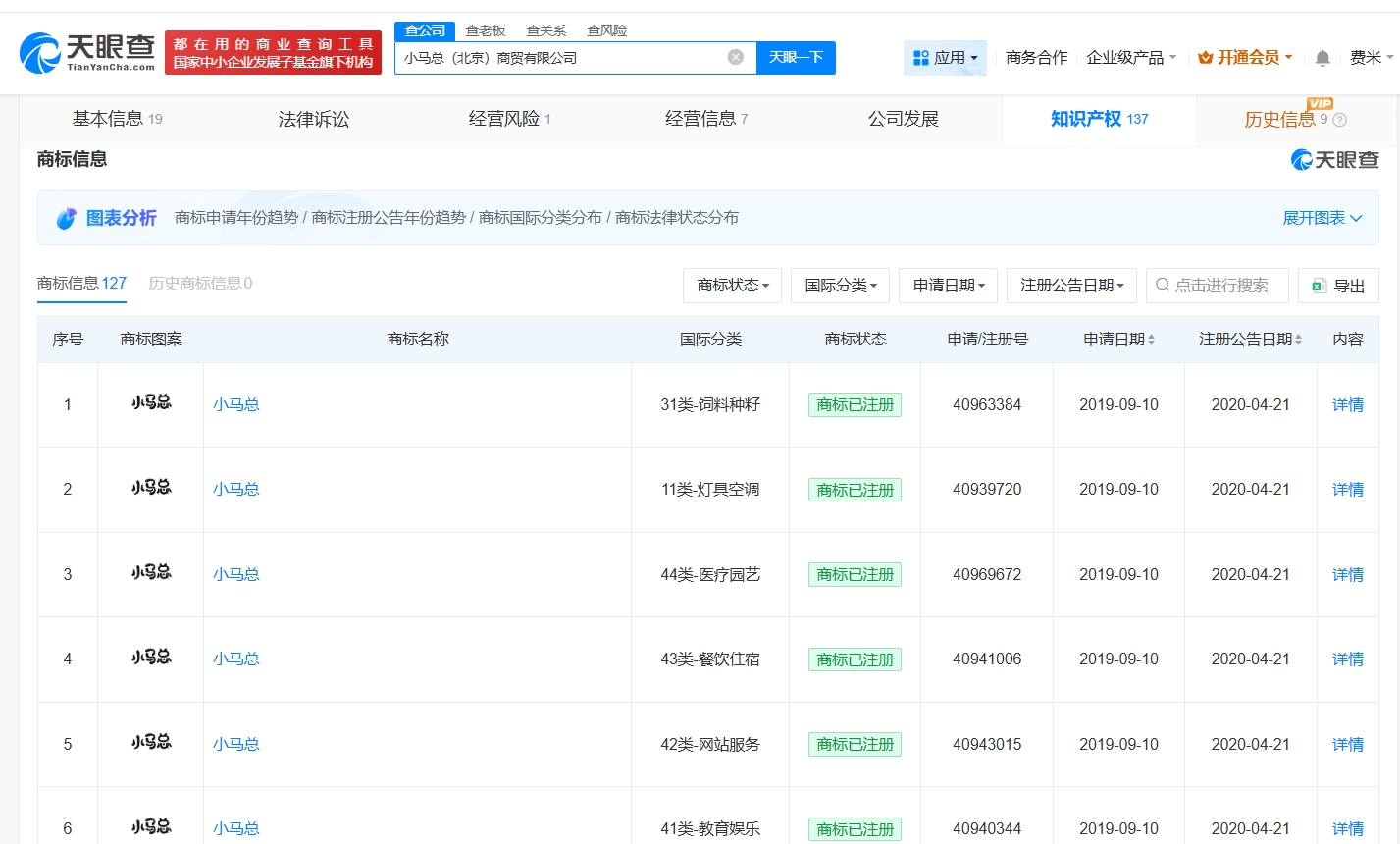Switch to 查老板 search tab
Image resolution: width=1400 pixels, height=844 pixels.
pyautogui.click(x=486, y=30)
